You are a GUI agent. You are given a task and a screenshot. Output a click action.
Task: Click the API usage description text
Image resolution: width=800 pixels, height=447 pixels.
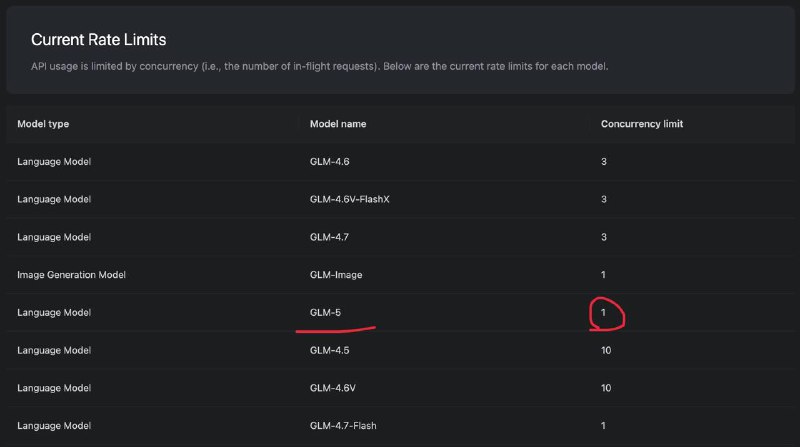coord(319,66)
